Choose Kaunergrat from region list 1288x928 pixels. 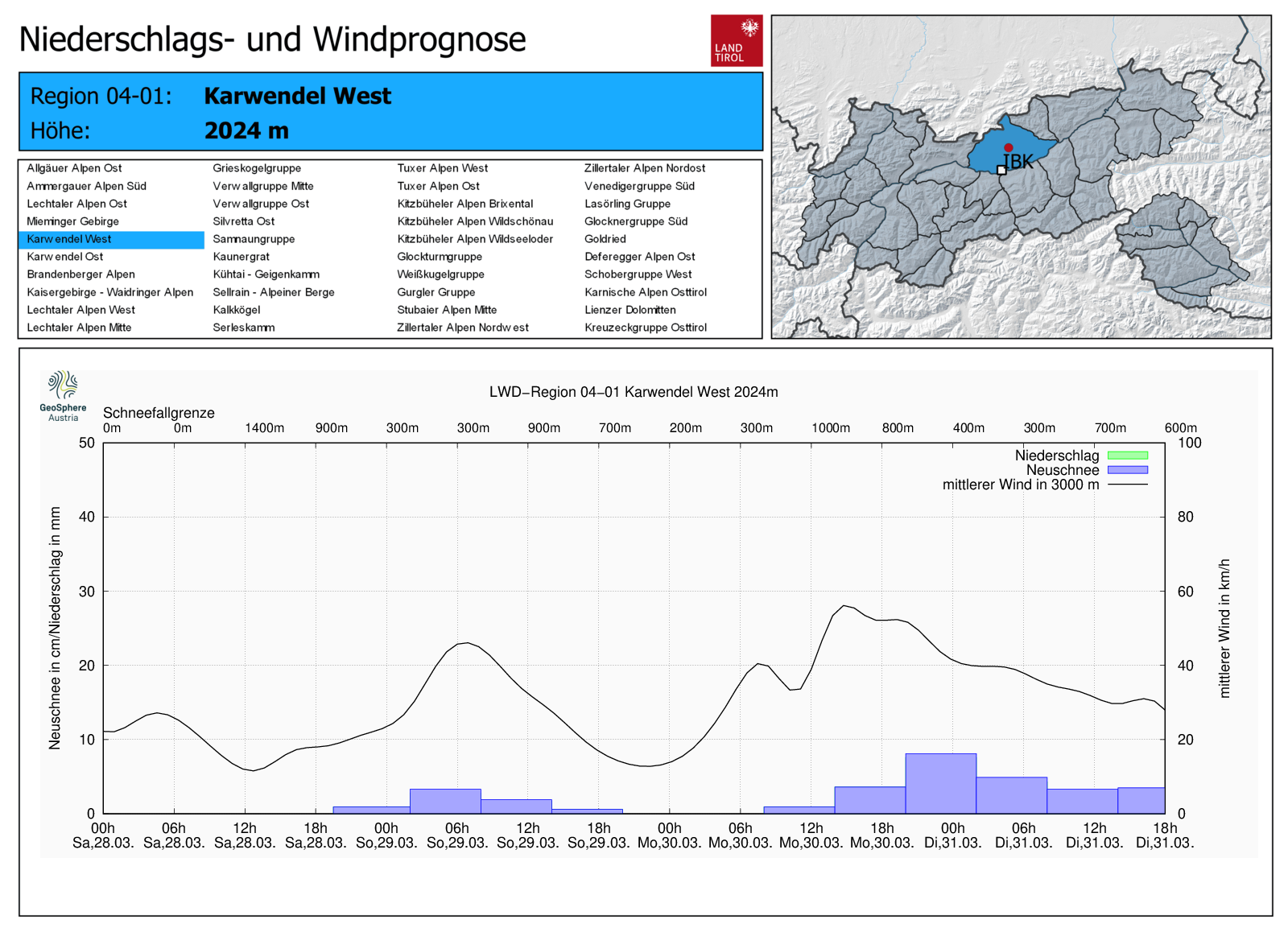(241, 257)
